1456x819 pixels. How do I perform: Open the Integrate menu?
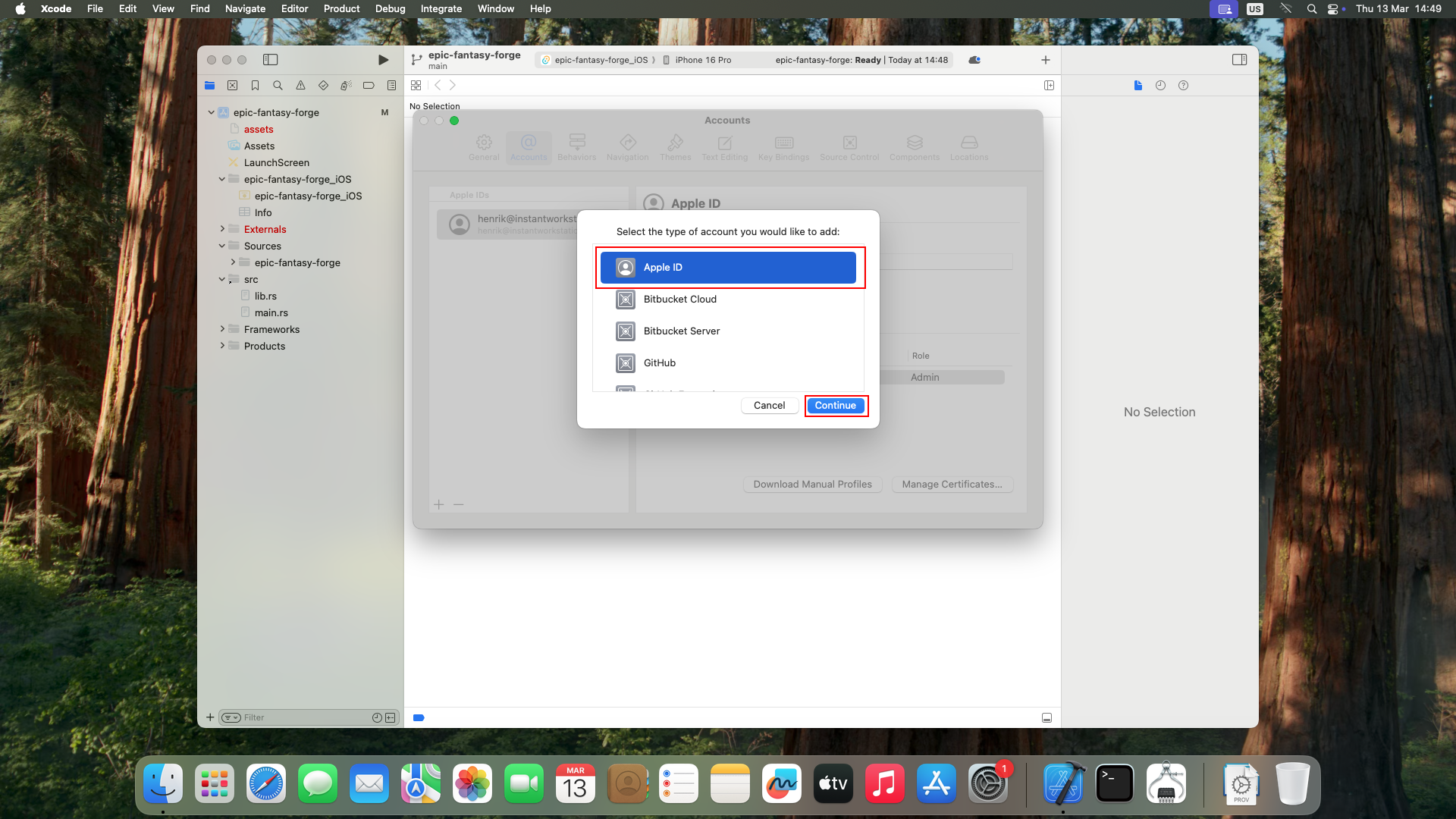pos(441,8)
